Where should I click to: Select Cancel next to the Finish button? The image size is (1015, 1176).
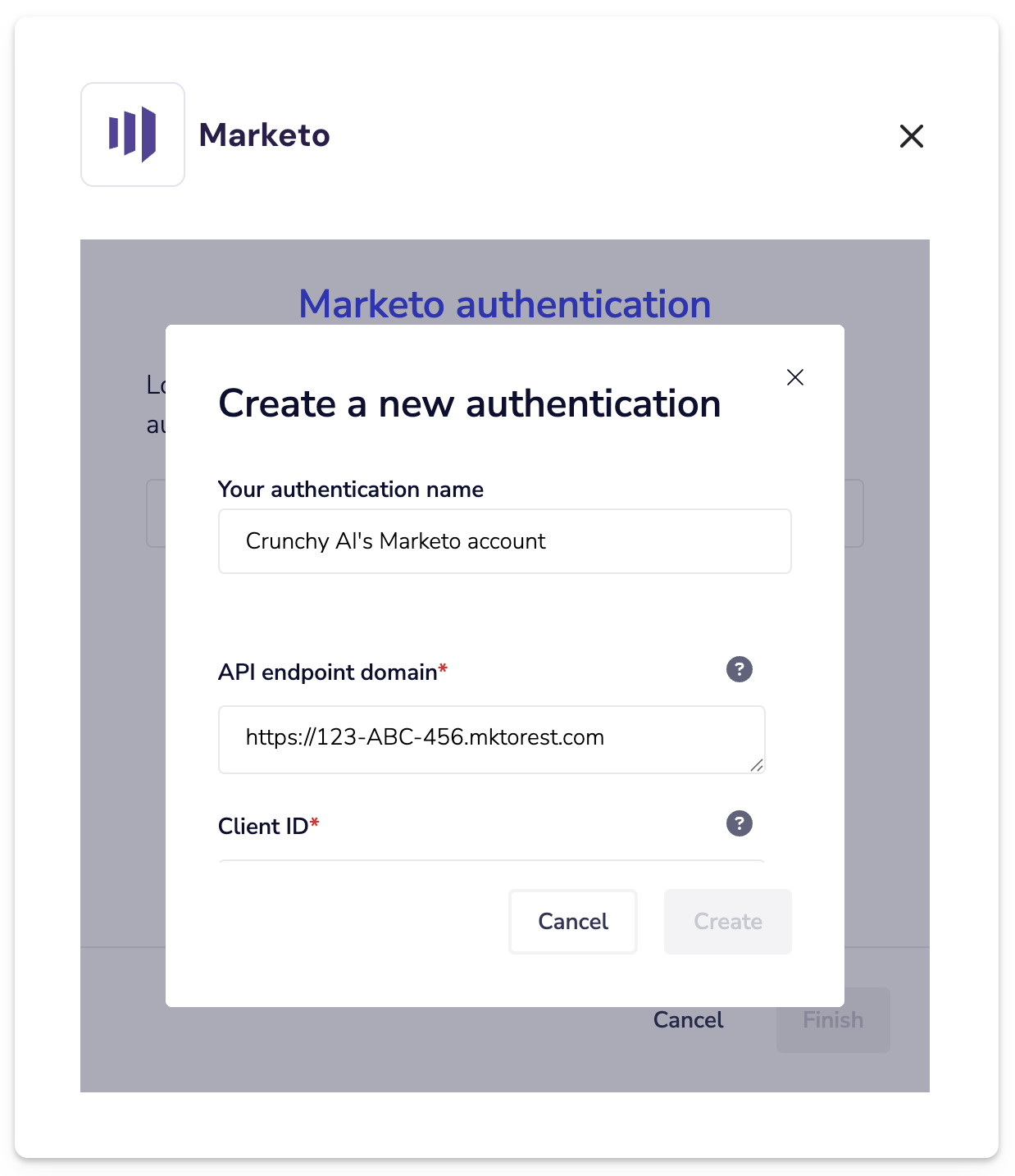tap(688, 1020)
